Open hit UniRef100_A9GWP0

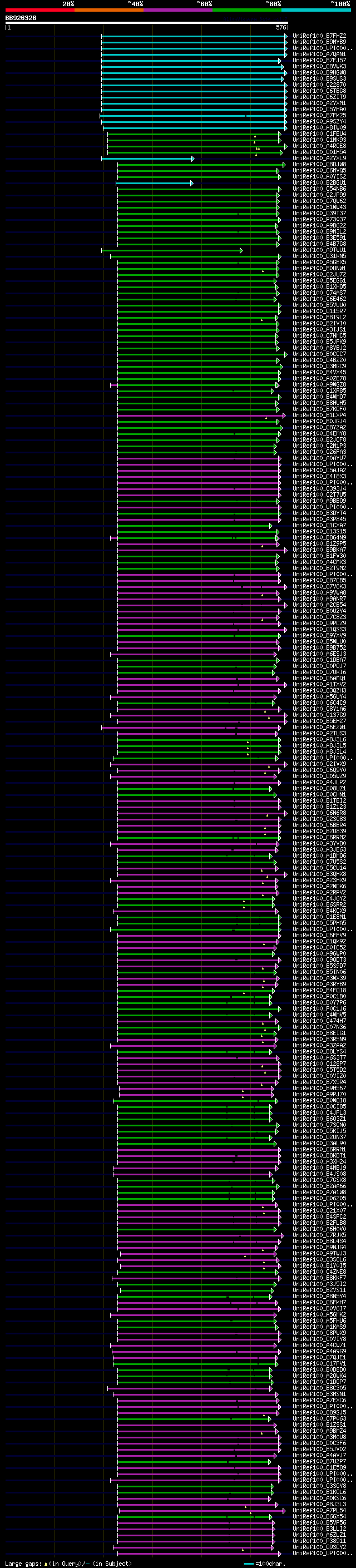pos(319,954)
